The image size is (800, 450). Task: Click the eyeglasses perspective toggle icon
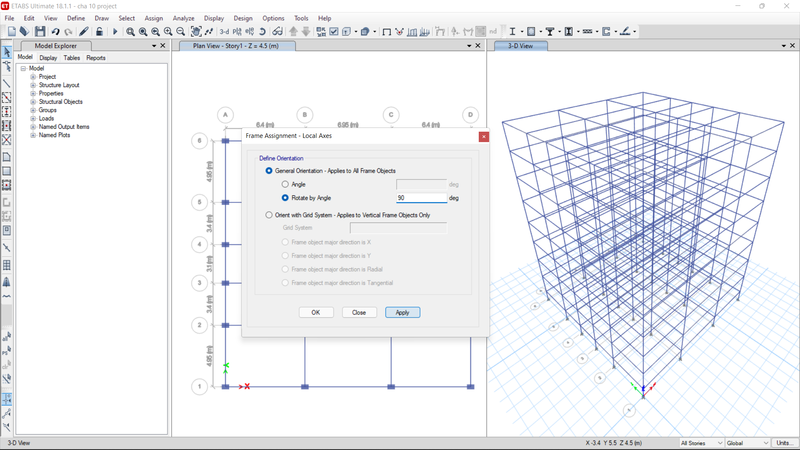[x=277, y=32]
